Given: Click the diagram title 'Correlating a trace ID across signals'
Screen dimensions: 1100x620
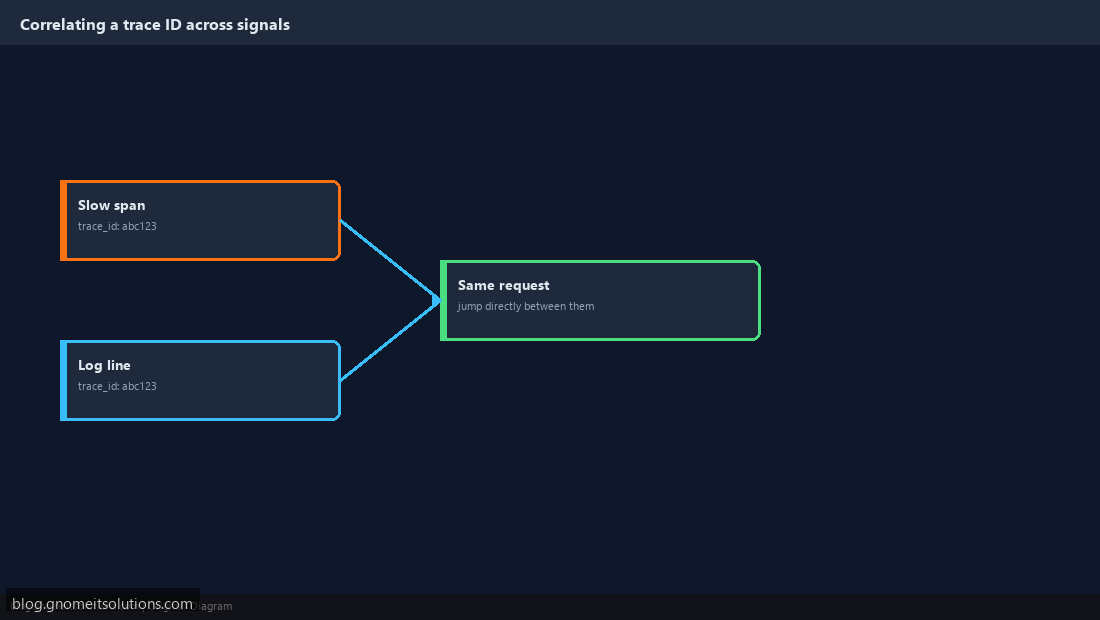Looking at the screenshot, I should tap(155, 25).
